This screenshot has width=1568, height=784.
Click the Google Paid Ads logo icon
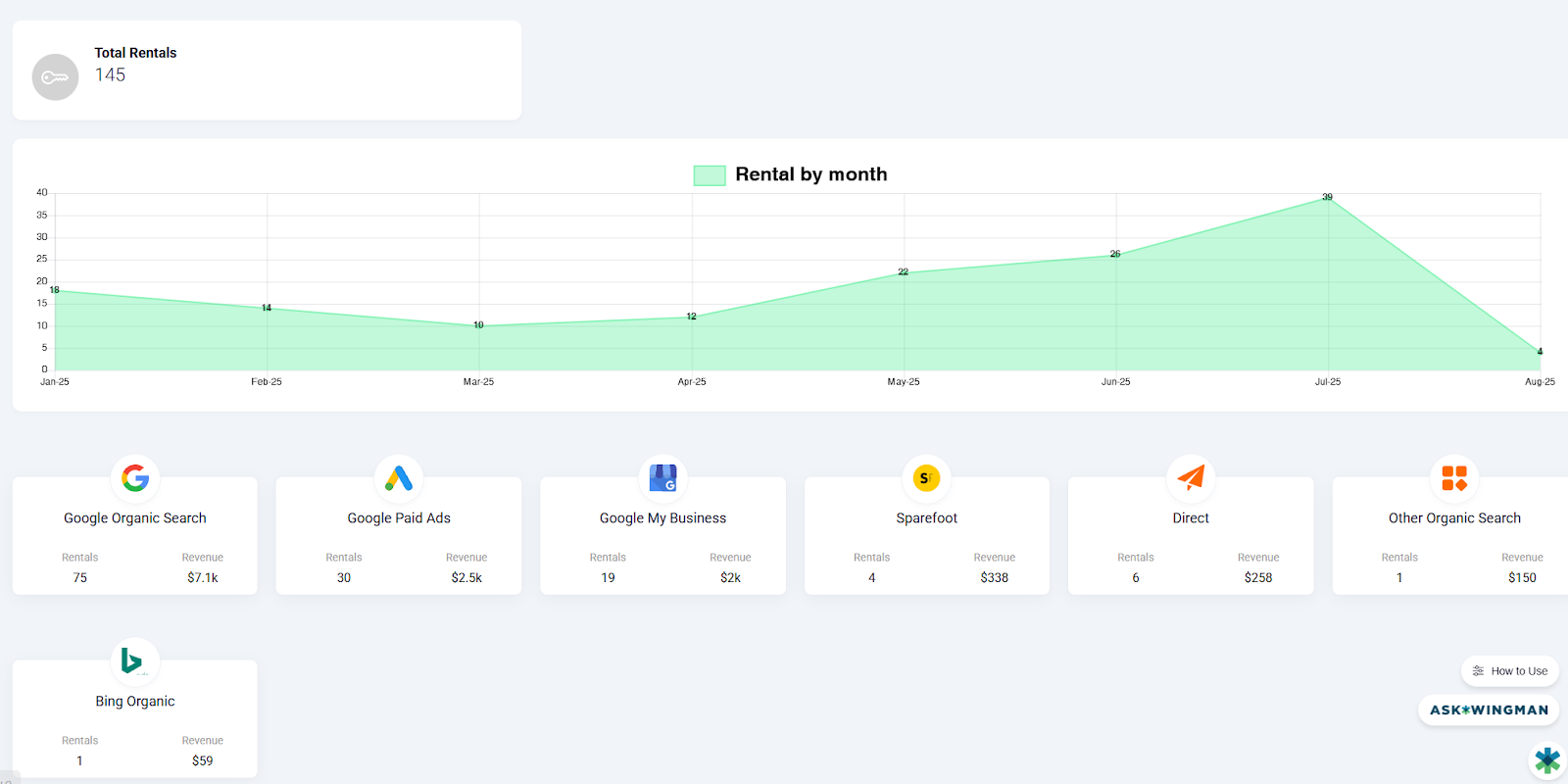tap(399, 478)
